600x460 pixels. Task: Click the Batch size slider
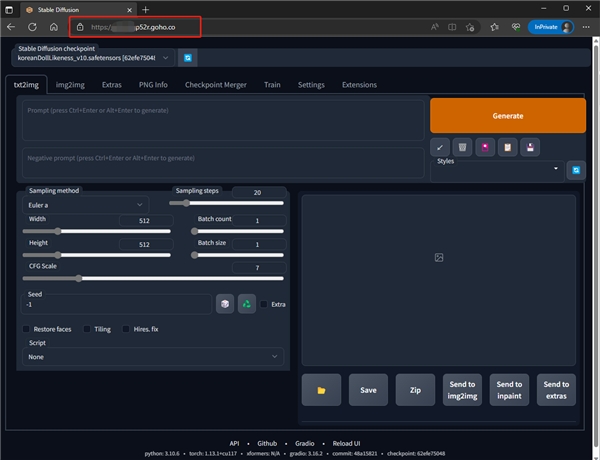237,255
